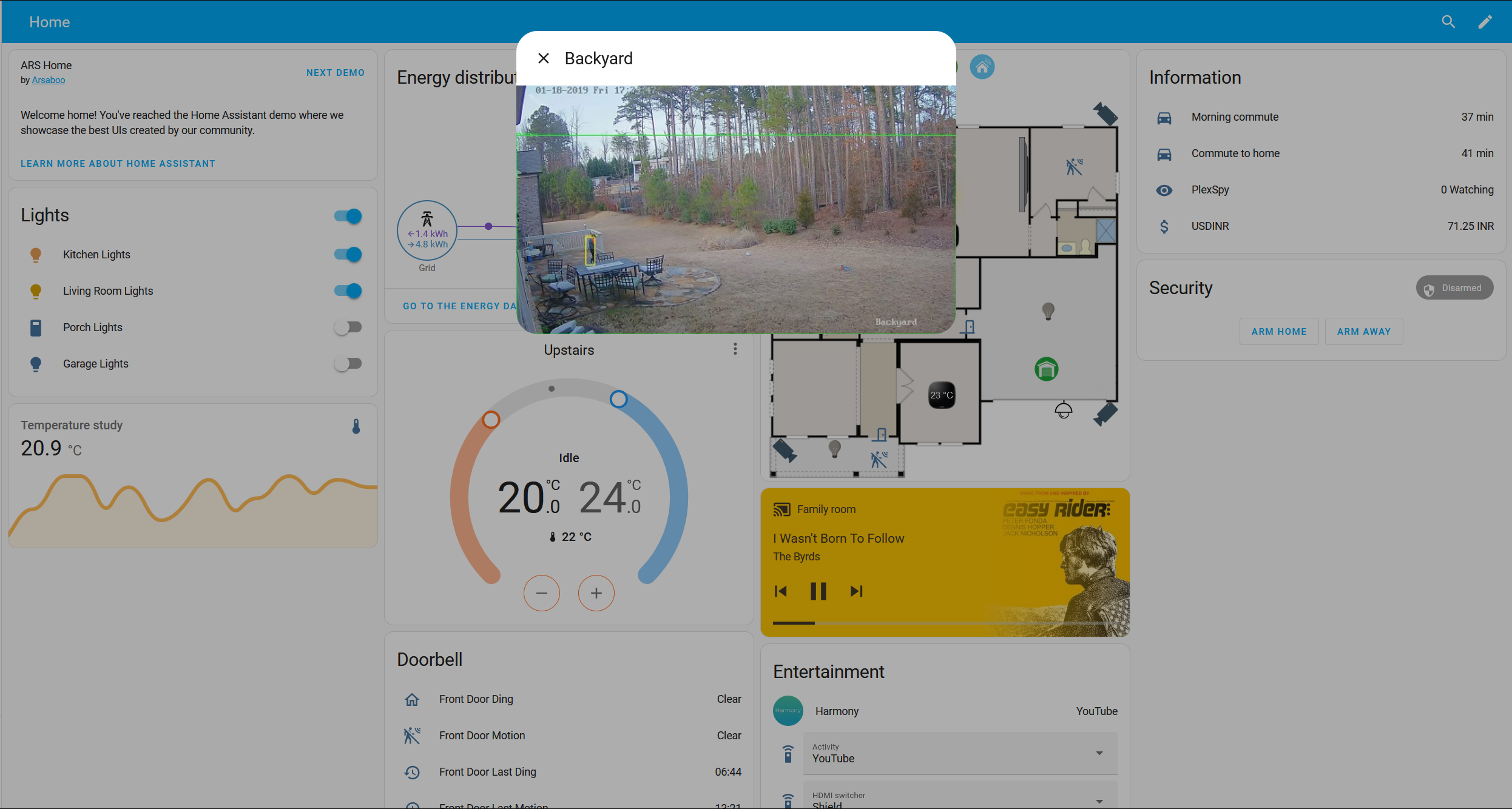Skip to next track in Family room
Screen dimensions: 1512x809
[856, 591]
